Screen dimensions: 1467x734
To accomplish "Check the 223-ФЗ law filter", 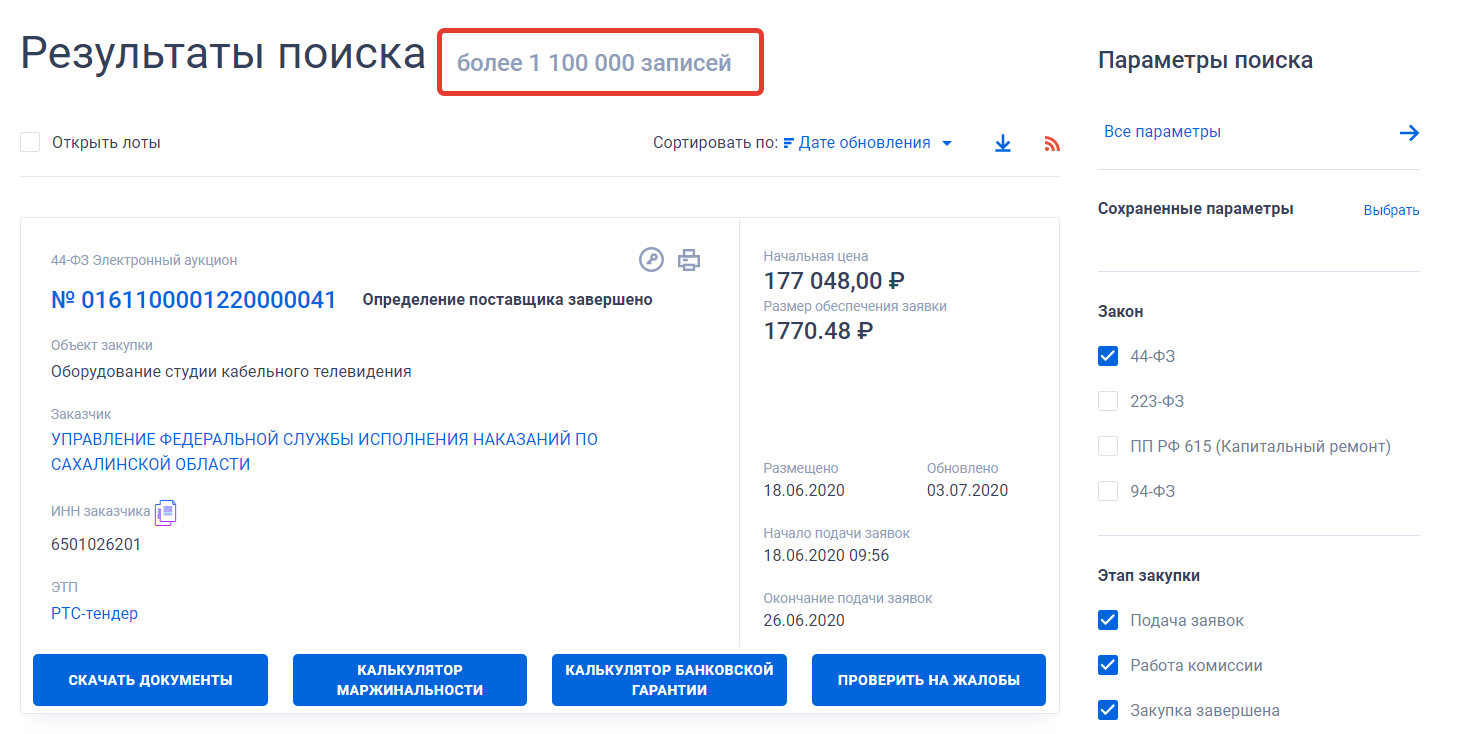I will tap(1108, 401).
